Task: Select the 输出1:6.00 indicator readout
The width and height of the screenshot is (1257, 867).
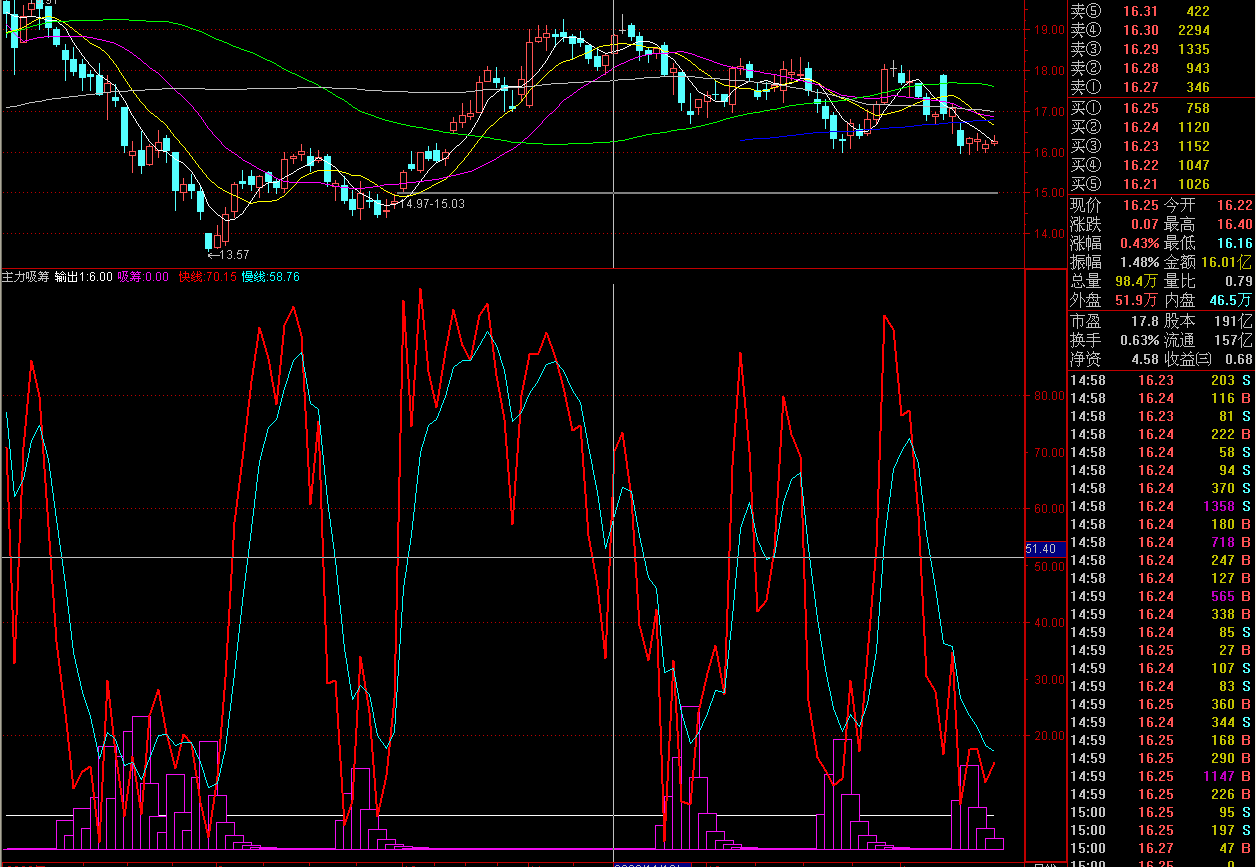Action: click(83, 277)
